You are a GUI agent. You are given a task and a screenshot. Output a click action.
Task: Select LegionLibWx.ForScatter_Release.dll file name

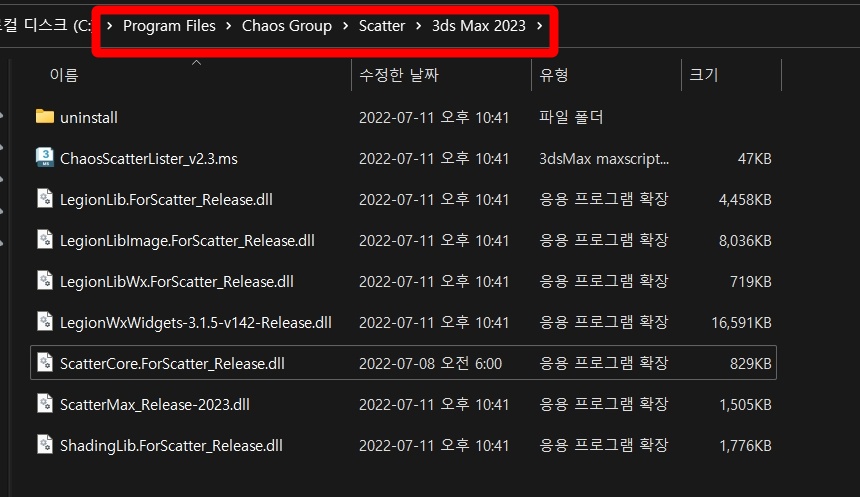[177, 281]
